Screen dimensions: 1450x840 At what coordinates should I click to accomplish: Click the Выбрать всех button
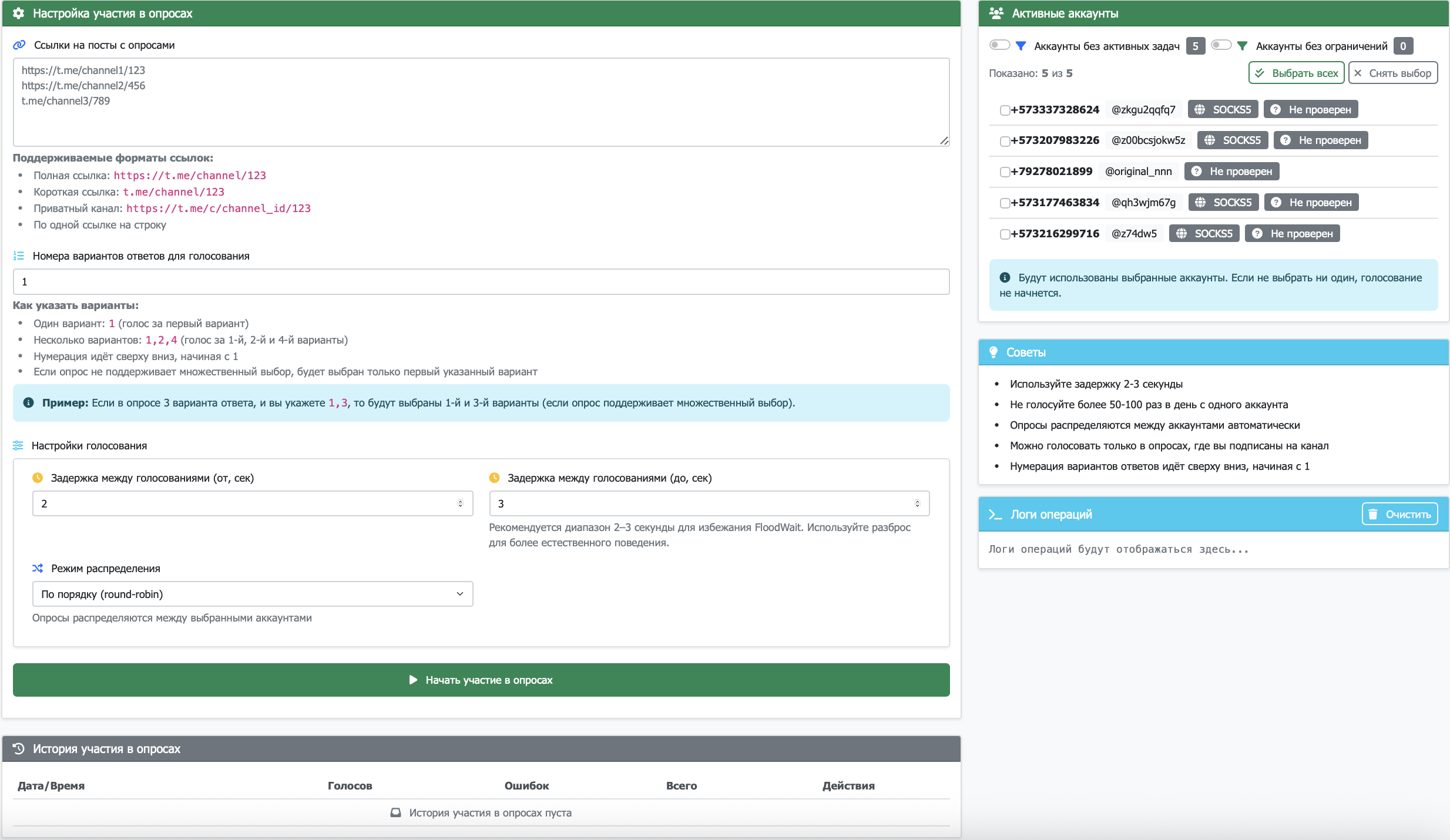click(x=1296, y=73)
